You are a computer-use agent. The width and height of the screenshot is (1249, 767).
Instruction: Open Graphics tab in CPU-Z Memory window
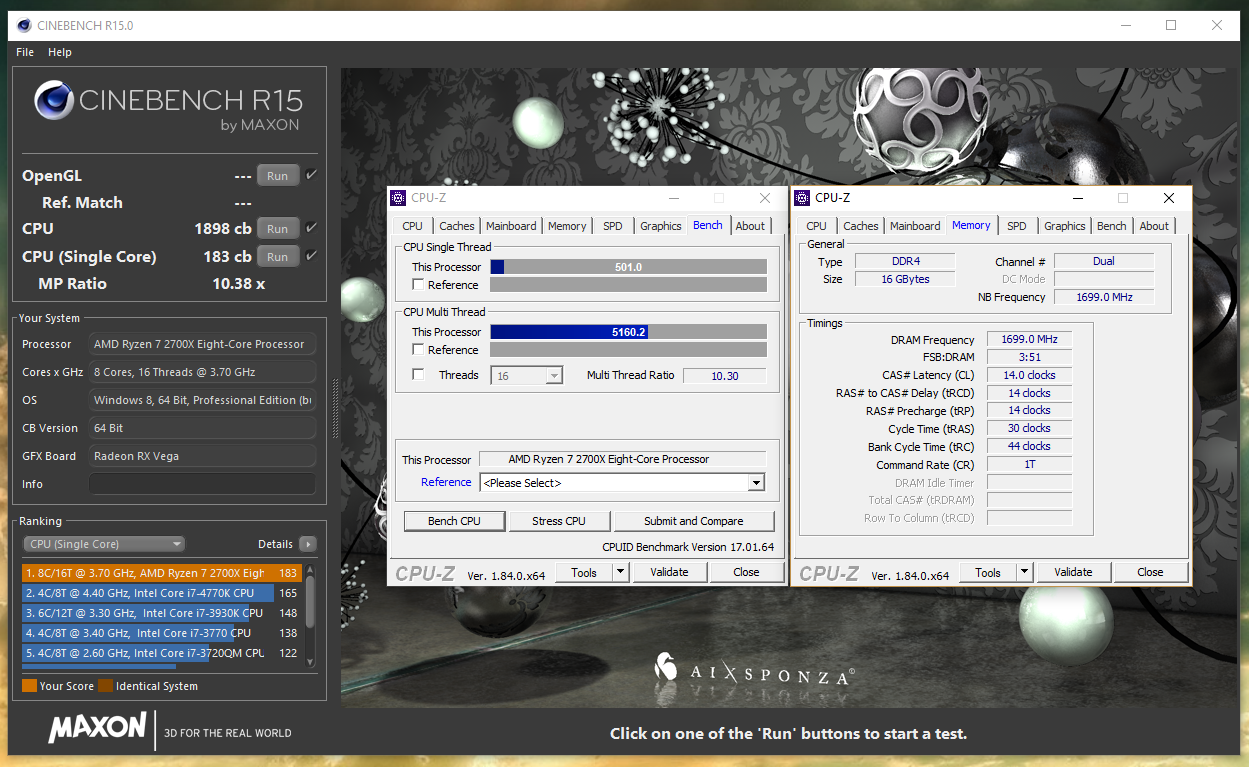(1065, 226)
